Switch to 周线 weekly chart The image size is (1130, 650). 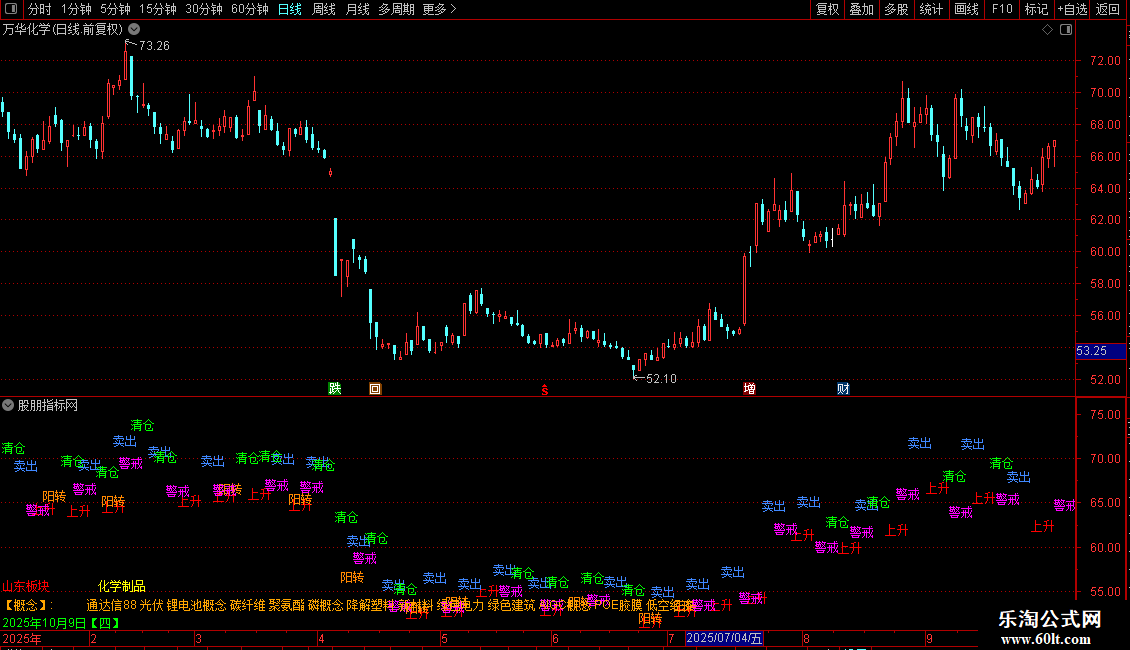coord(324,9)
